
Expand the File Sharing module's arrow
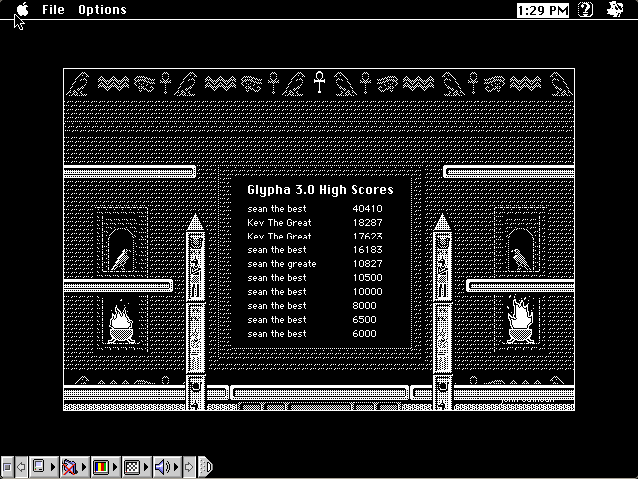click(84, 467)
